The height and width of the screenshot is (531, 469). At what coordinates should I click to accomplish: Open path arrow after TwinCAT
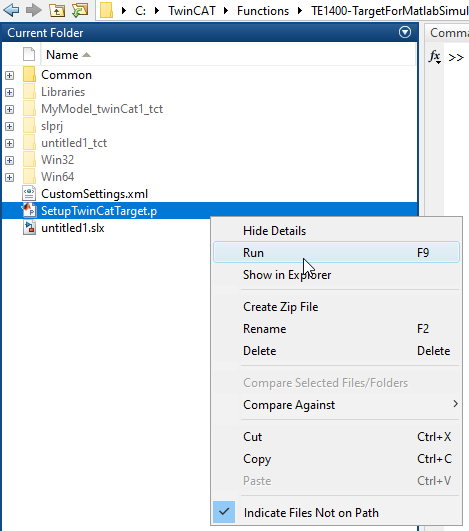[x=226, y=11]
